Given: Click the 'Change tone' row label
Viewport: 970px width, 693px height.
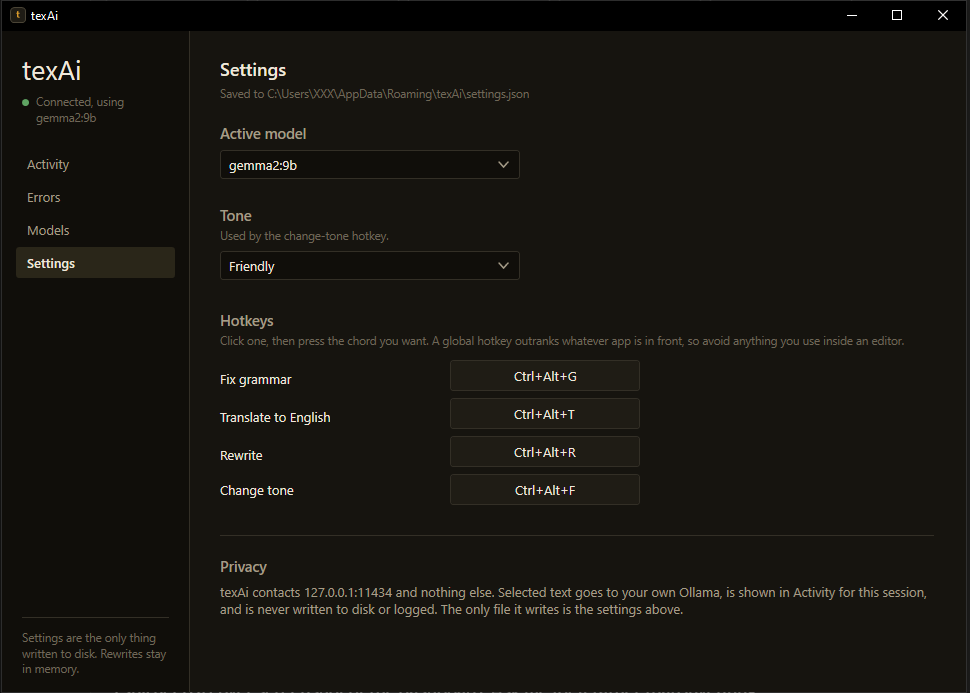Looking at the screenshot, I should tap(257, 491).
